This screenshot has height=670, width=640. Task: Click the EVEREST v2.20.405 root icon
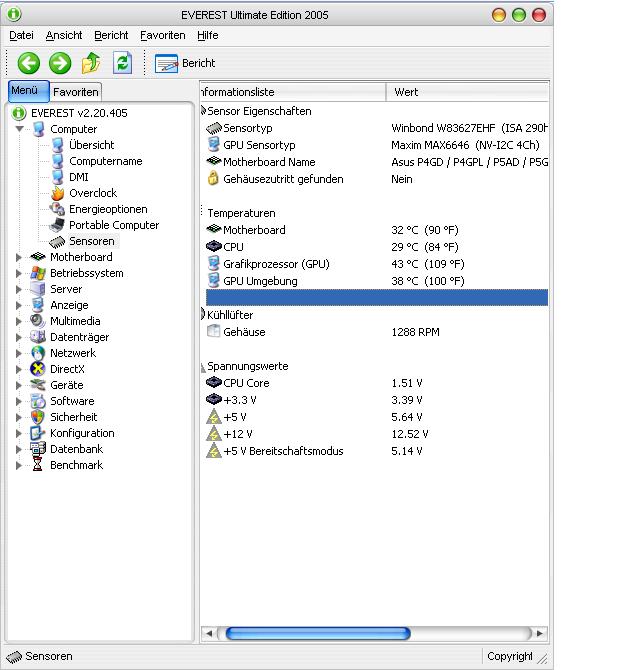pos(19,113)
